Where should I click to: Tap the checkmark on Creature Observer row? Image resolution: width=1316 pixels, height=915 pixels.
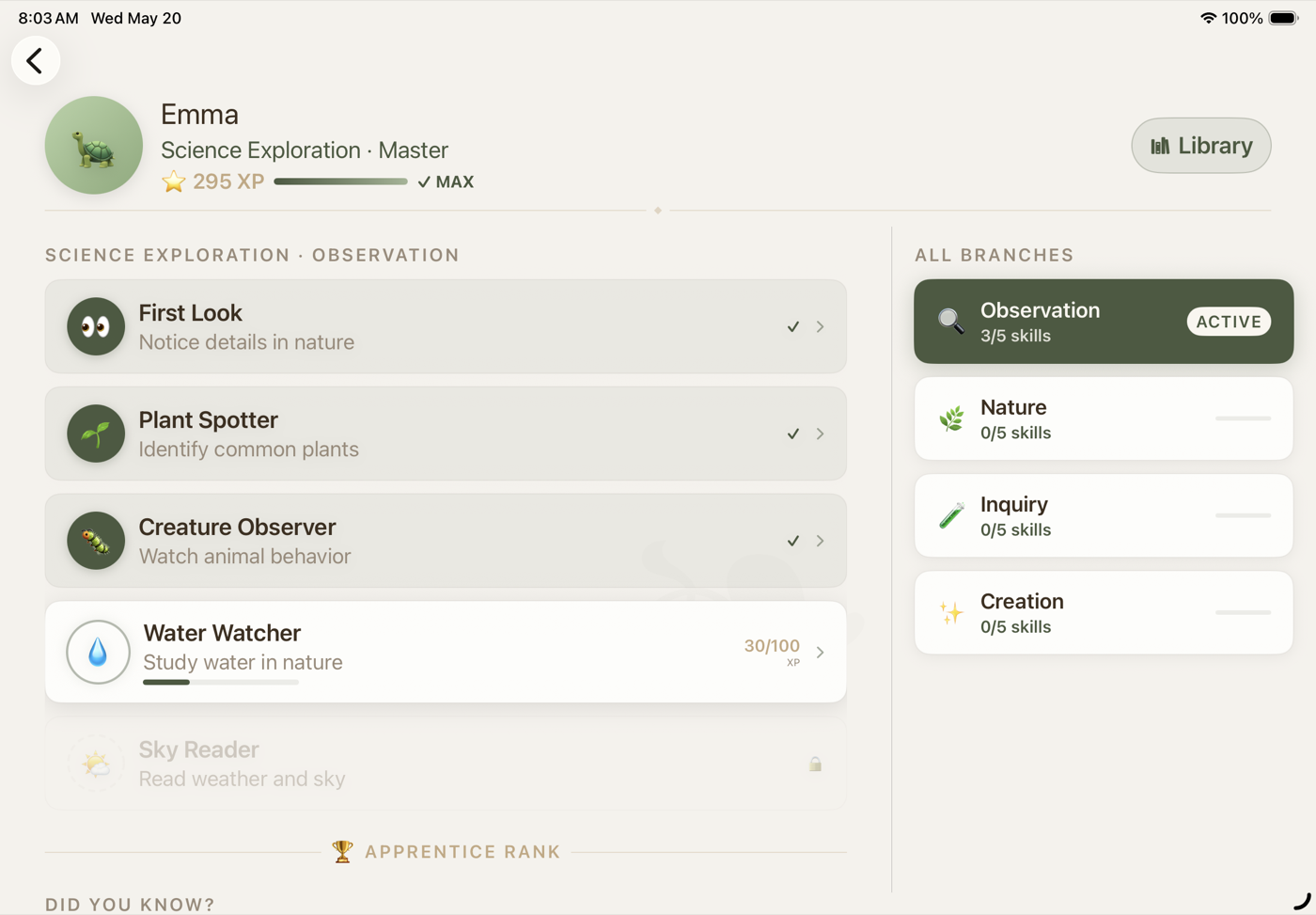click(x=793, y=541)
